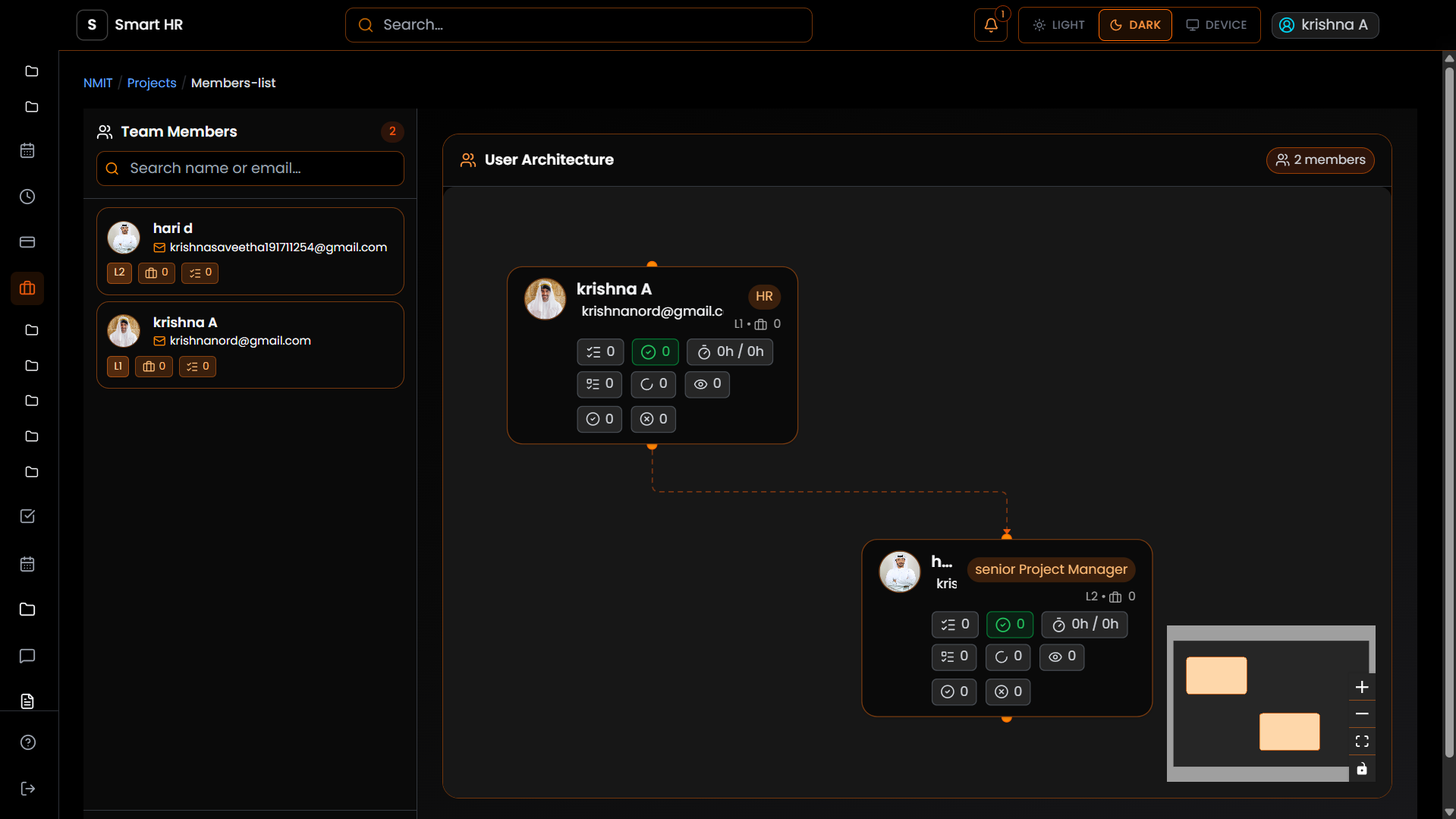
Task: Click the help question mark icon
Action: tap(28, 742)
